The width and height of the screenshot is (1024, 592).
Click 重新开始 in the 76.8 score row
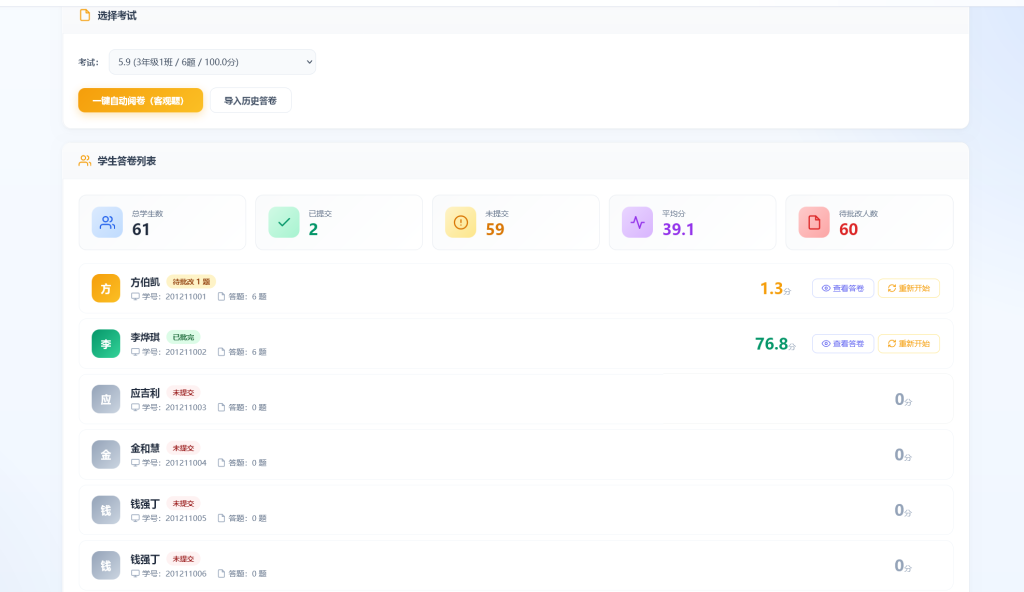[x=909, y=344]
